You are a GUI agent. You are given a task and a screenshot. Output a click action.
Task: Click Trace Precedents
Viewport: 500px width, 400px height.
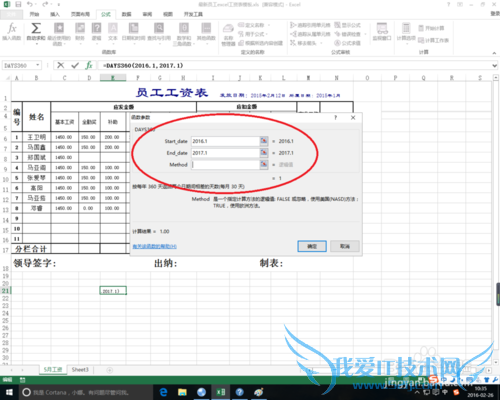coord(310,25)
